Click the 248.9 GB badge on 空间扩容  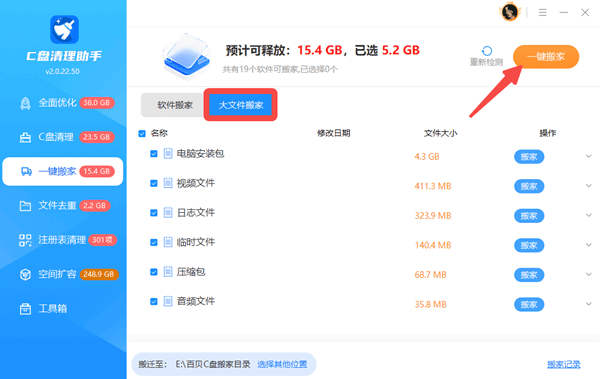tap(99, 274)
